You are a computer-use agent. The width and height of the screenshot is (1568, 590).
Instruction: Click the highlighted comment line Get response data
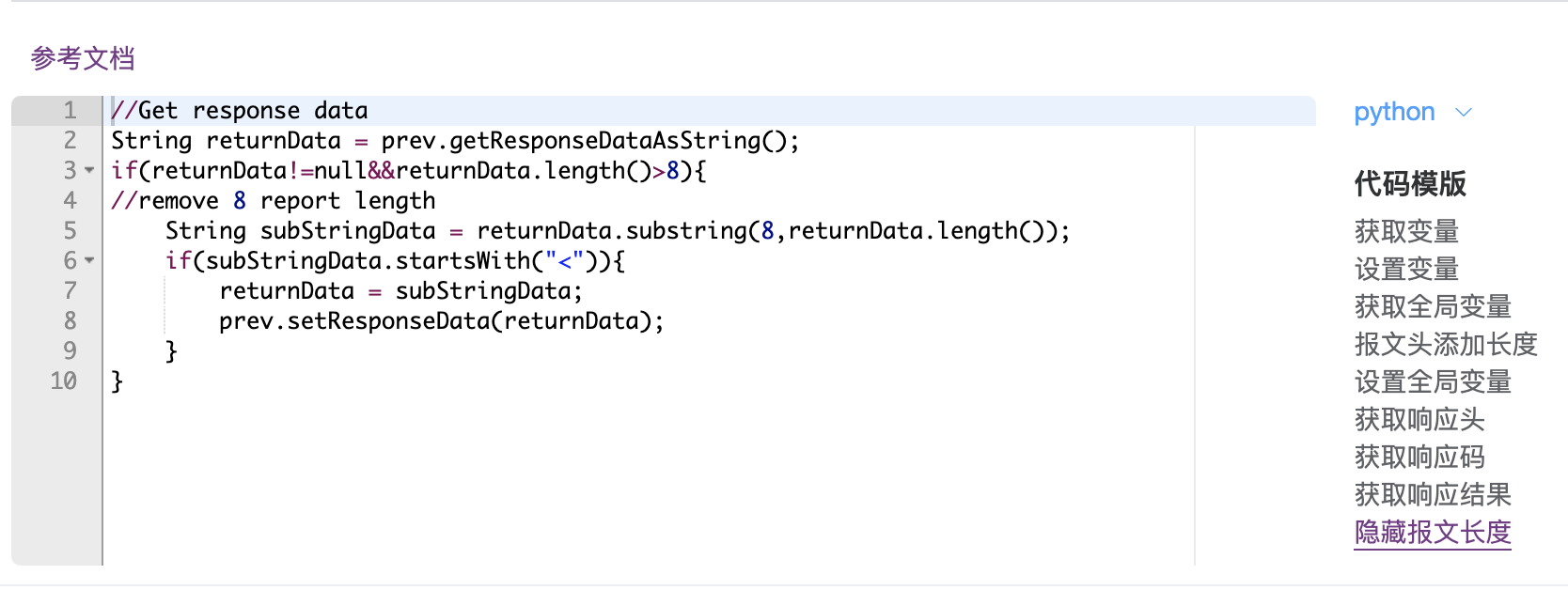pos(239,110)
